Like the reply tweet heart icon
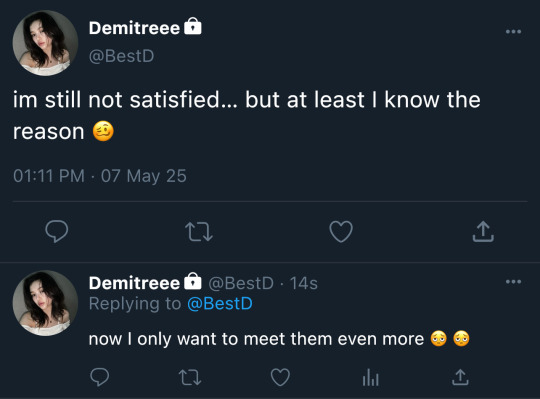Image resolution: width=540 pixels, height=399 pixels. point(280,377)
